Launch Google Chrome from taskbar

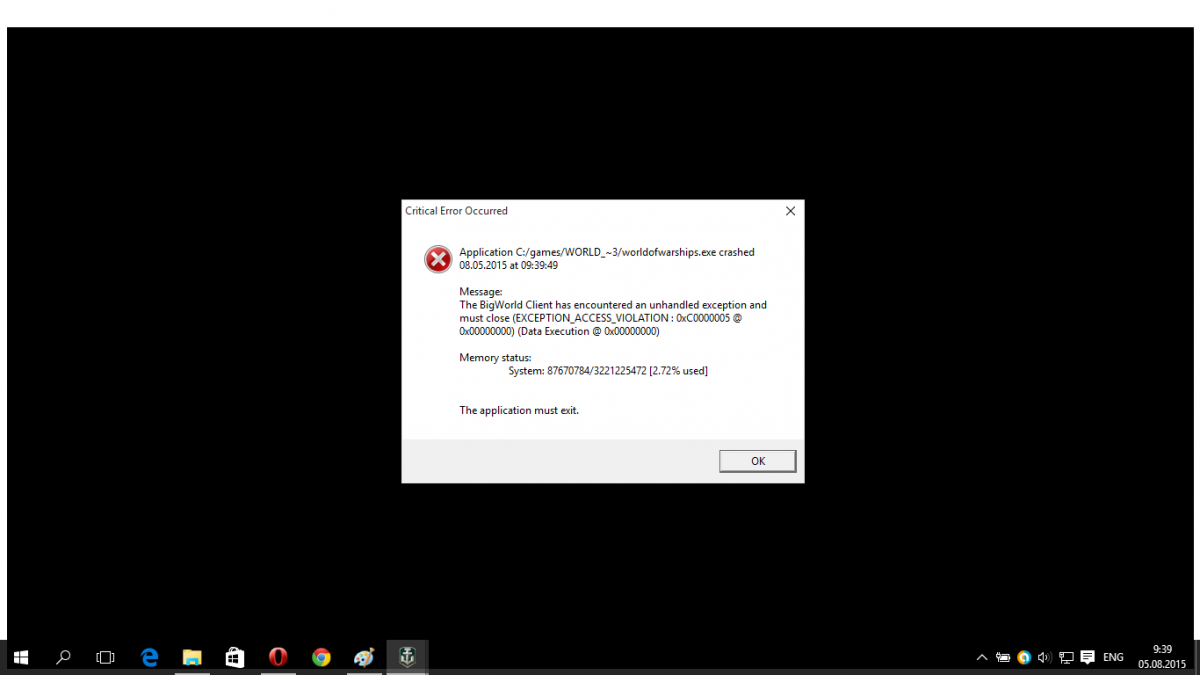click(321, 657)
